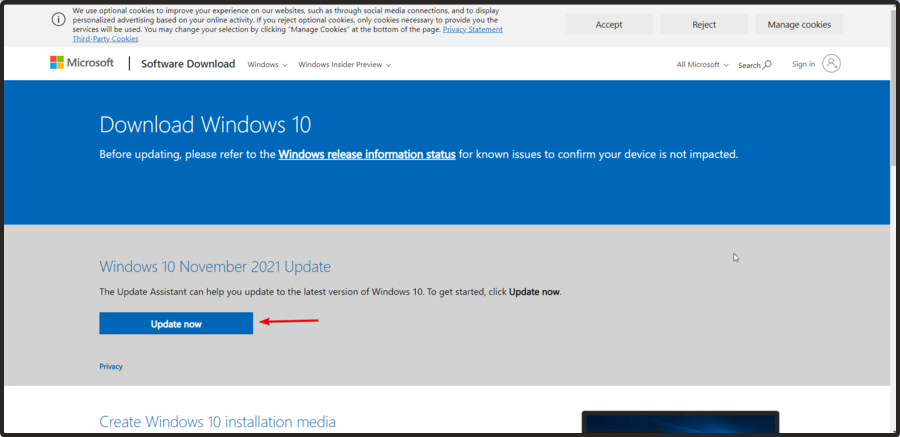Click the Sign in account avatar icon
The image size is (900, 437).
831,63
